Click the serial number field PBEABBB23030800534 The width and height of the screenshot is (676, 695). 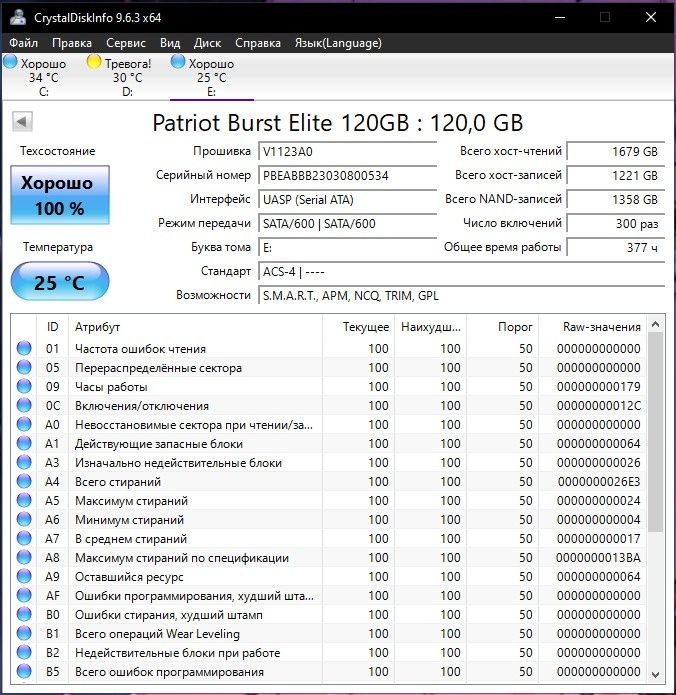(x=348, y=176)
